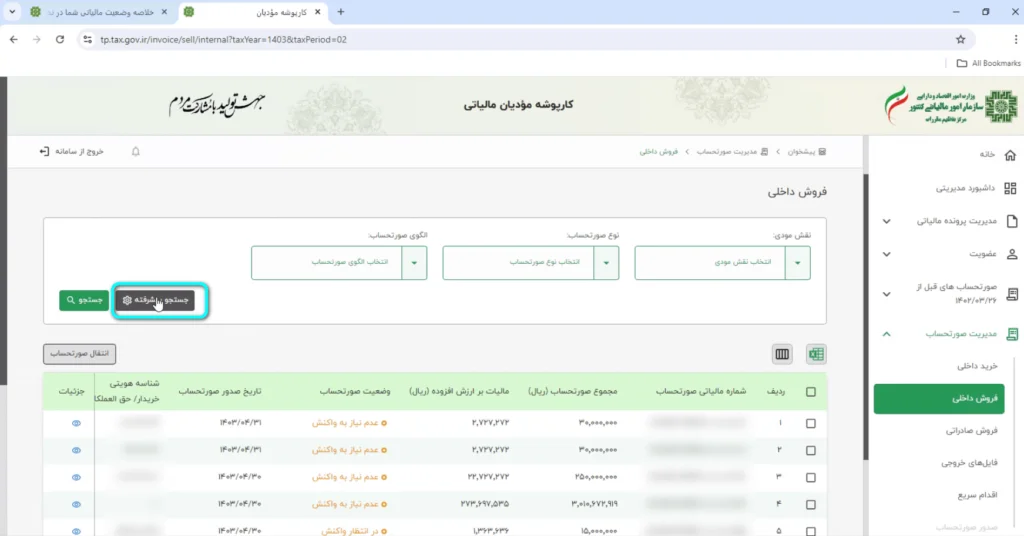This screenshot has width=1024, height=536.
Task: Click the home icon next to خانه
Action: 1010,155
